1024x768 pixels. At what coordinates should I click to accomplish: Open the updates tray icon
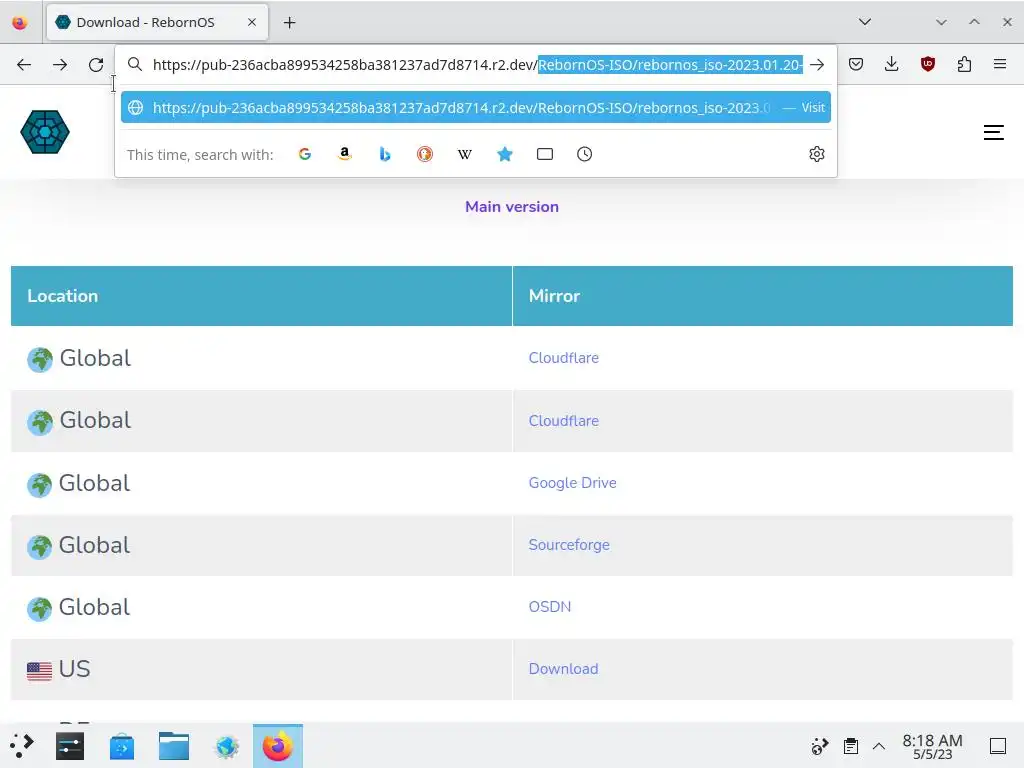(820, 746)
